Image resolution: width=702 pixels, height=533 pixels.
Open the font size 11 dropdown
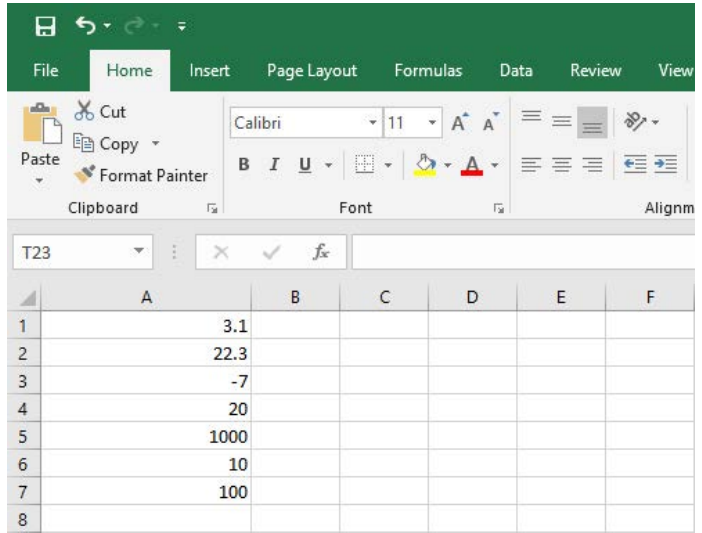(432, 122)
